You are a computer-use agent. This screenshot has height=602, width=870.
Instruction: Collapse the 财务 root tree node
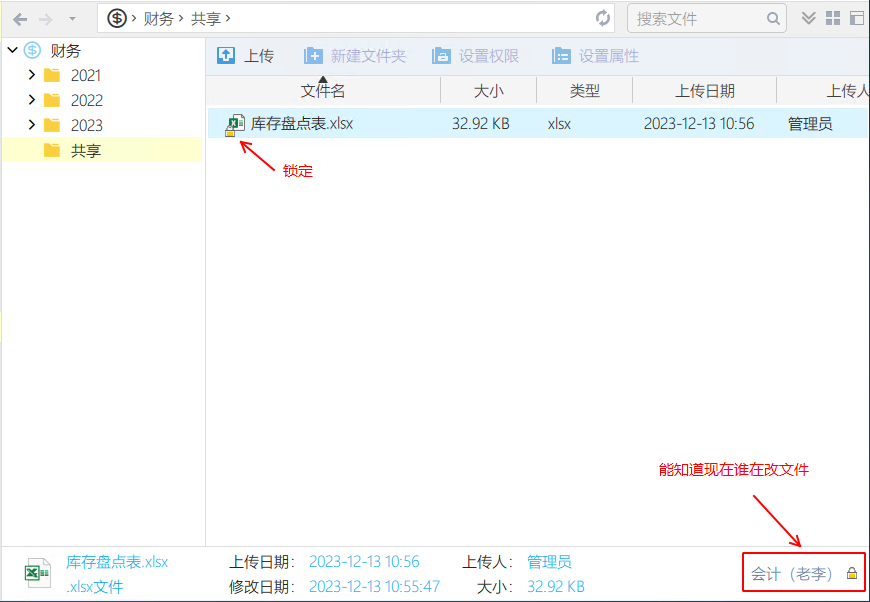[x=12, y=50]
